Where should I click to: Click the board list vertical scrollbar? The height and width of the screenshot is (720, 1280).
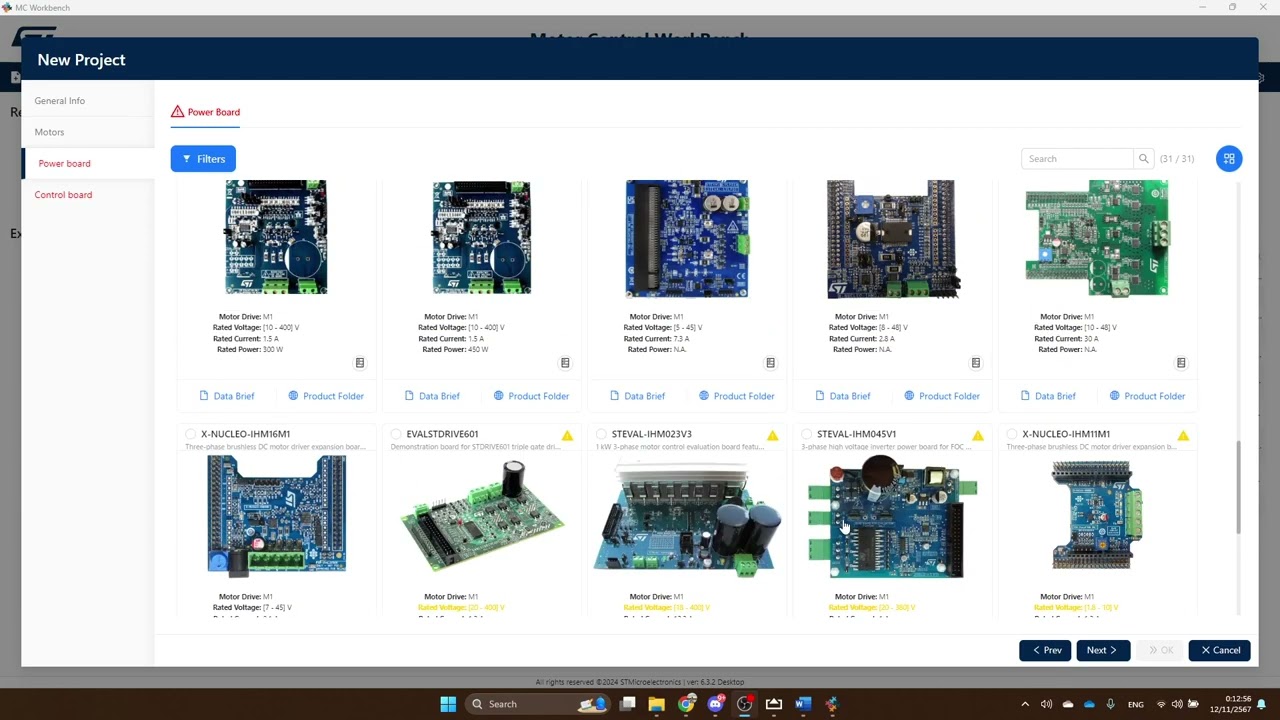pos(1238,487)
